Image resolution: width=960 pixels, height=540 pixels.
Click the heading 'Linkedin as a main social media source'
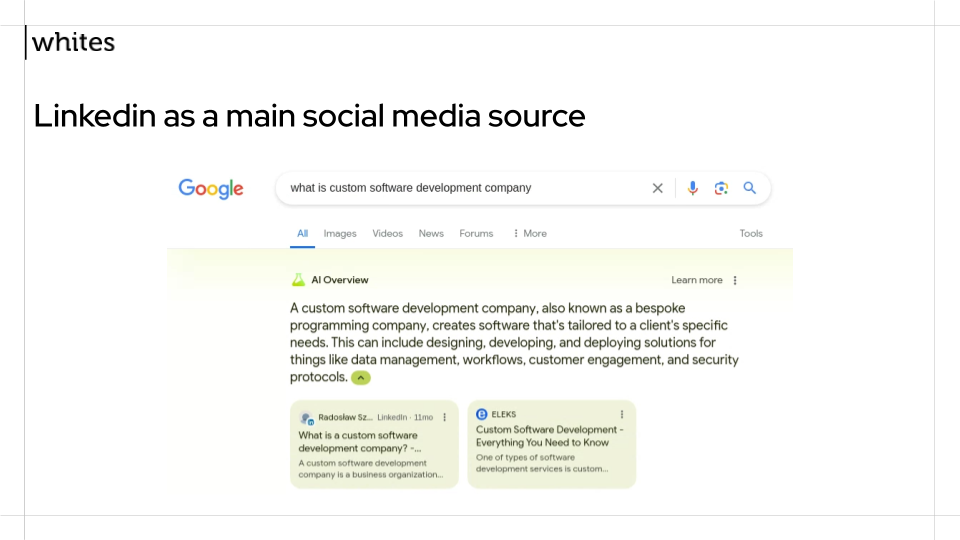pyautogui.click(x=309, y=116)
